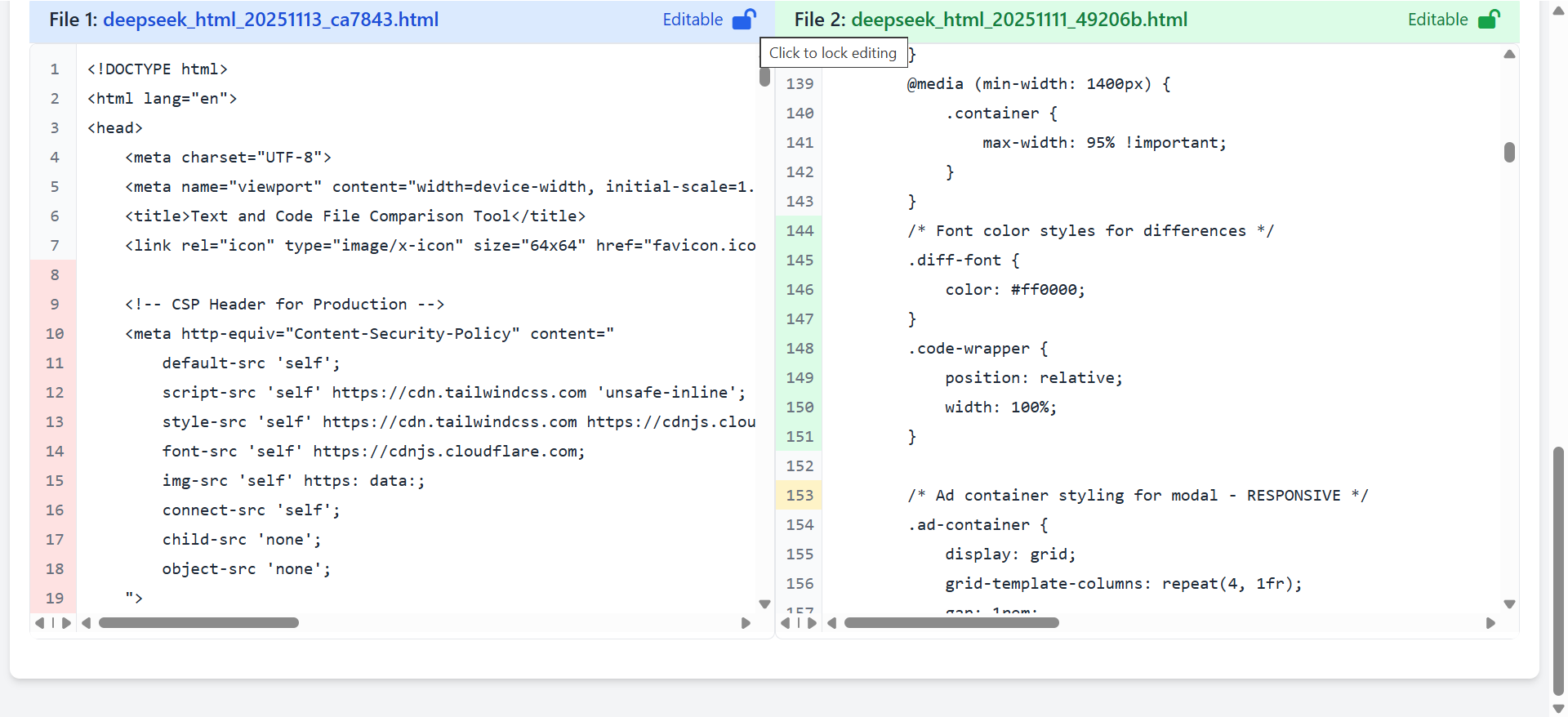This screenshot has height=717, width=1568.
Task: Click File 2 horizontal scroll left arrow
Action: tap(832, 623)
